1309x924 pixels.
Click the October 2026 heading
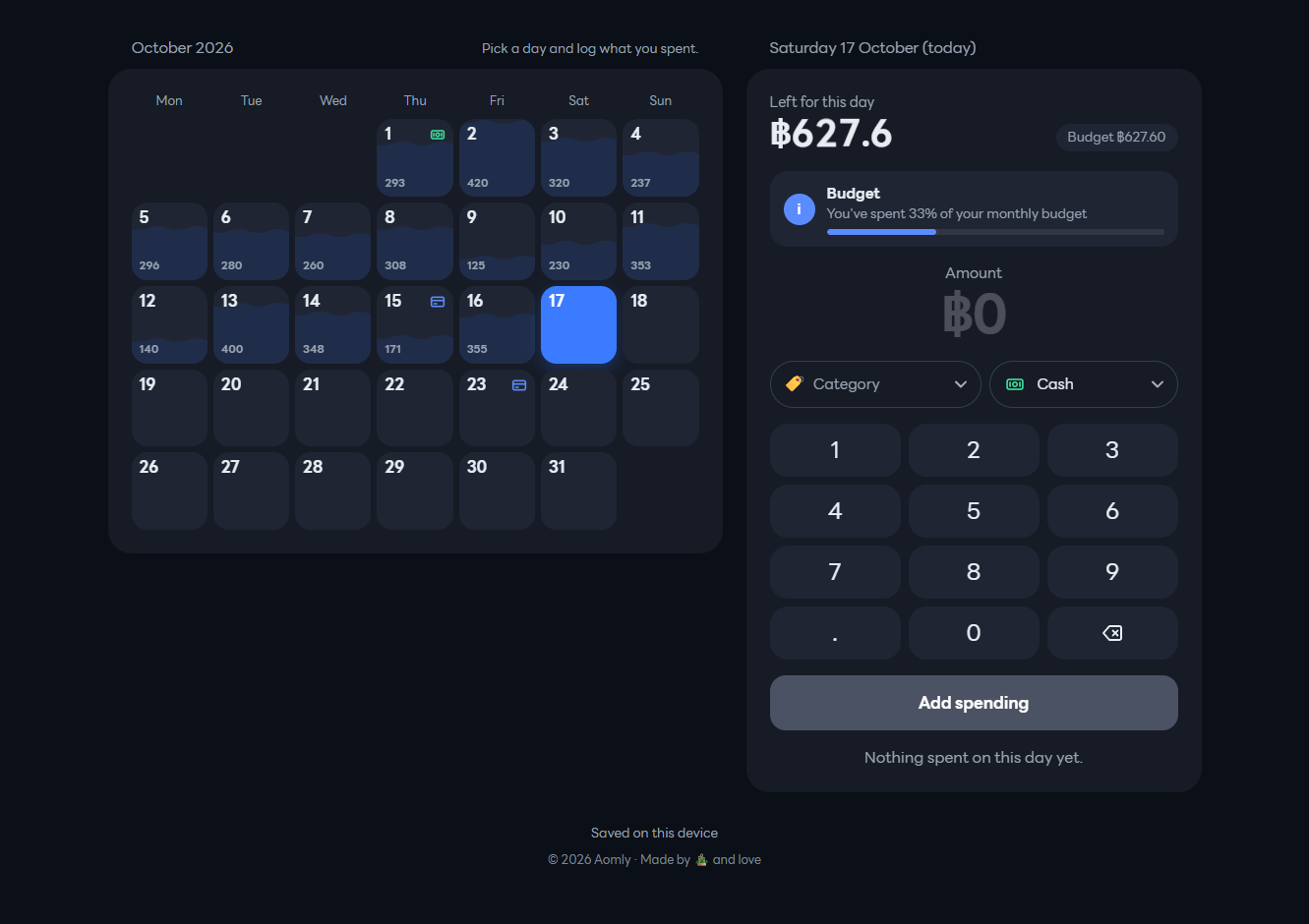coord(182,48)
